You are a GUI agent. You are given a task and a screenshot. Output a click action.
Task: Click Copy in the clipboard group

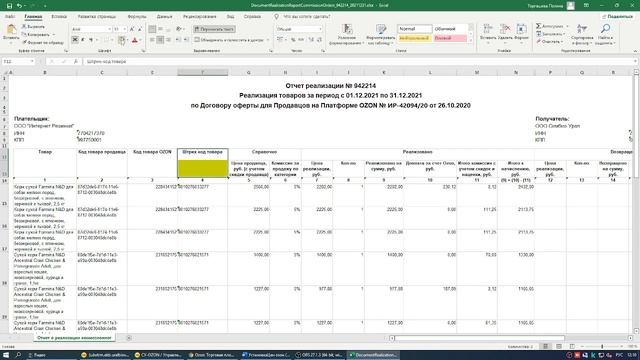coord(36,34)
